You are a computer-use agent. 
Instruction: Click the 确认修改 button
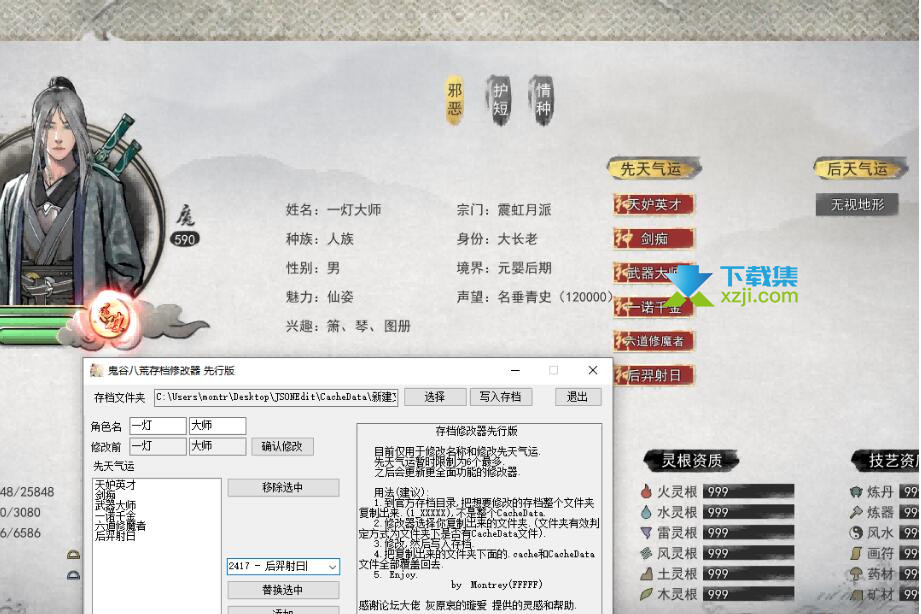[283, 447]
